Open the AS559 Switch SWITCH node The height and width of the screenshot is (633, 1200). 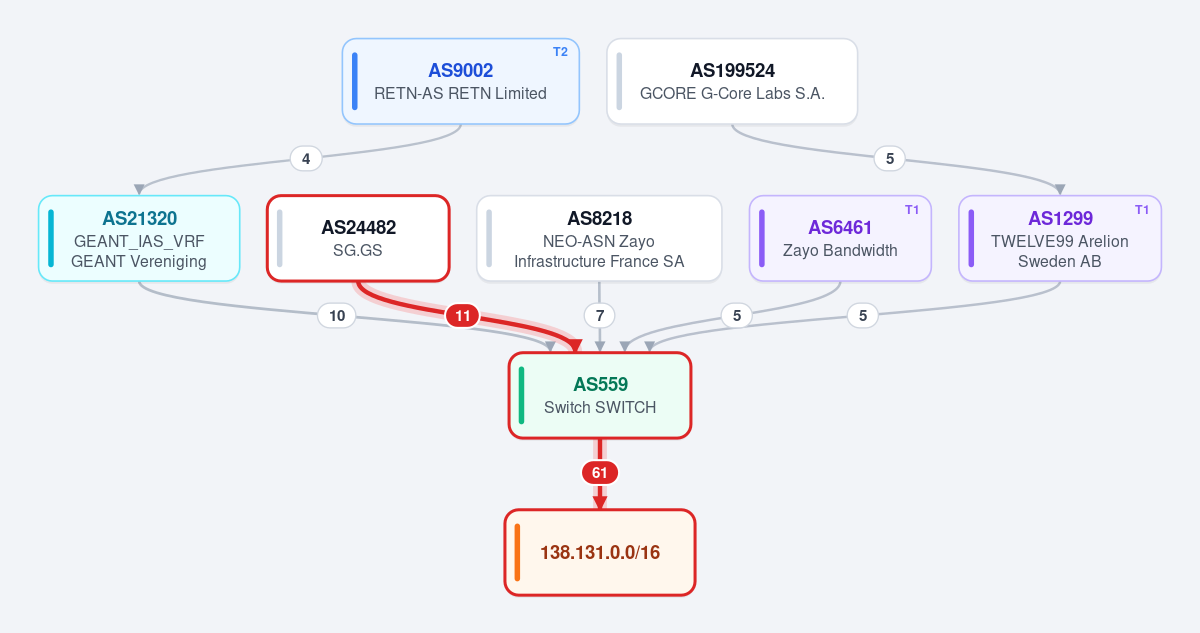[x=600, y=395]
